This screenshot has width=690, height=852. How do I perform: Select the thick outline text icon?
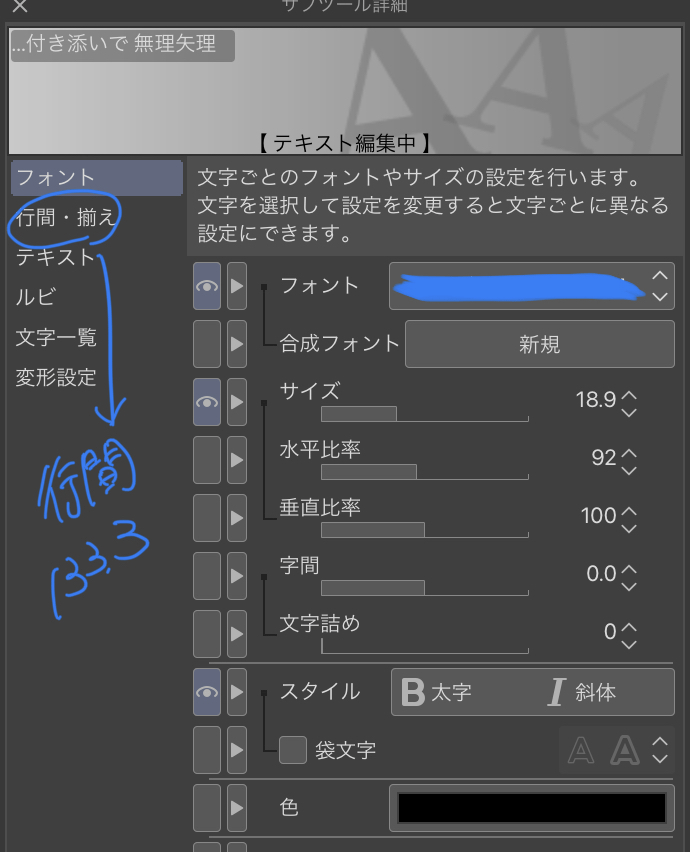click(625, 750)
